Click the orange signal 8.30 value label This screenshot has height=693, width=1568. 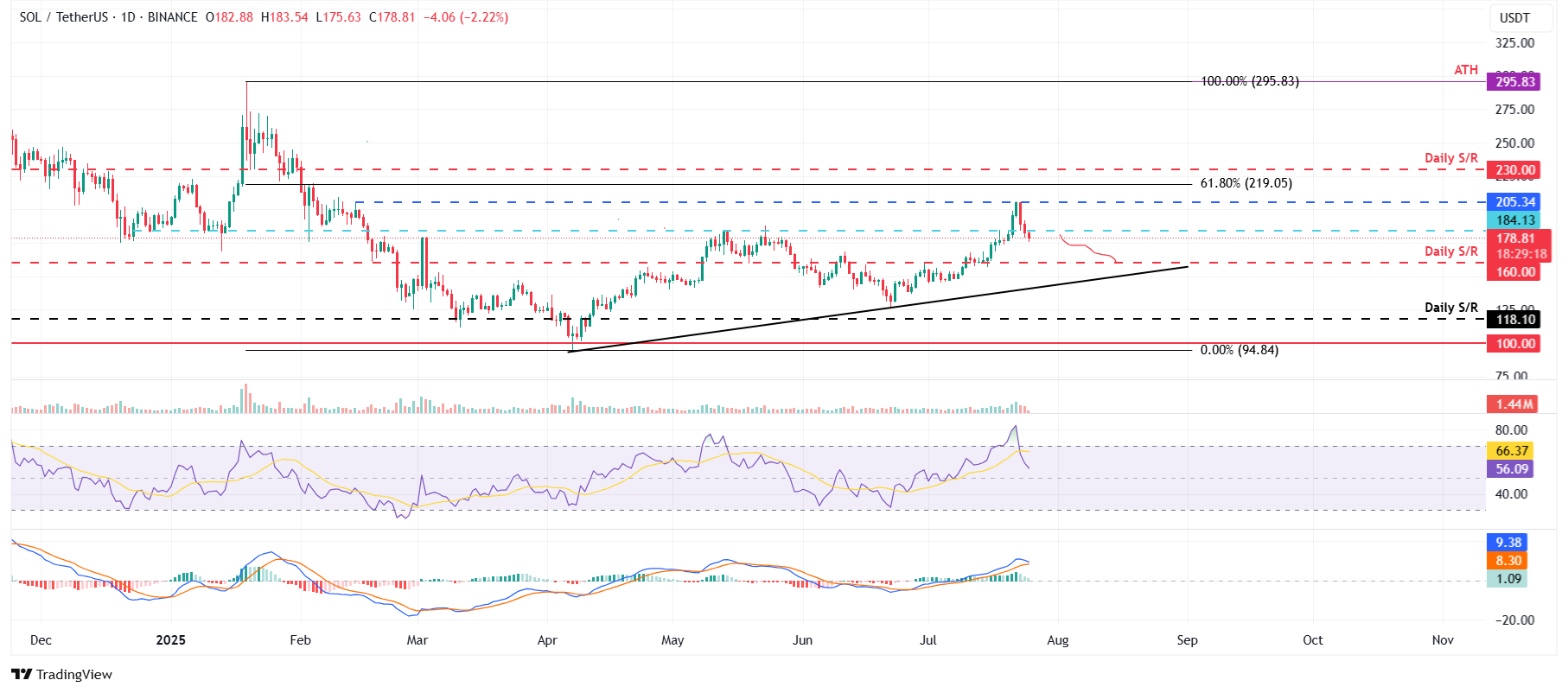(x=1508, y=561)
